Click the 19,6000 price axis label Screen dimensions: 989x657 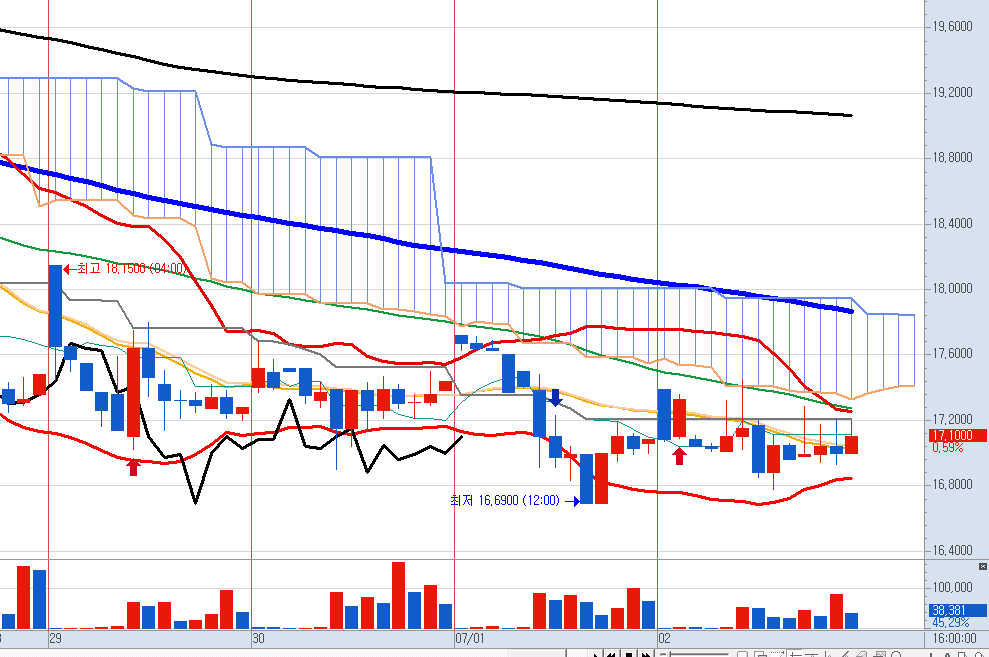coord(952,26)
